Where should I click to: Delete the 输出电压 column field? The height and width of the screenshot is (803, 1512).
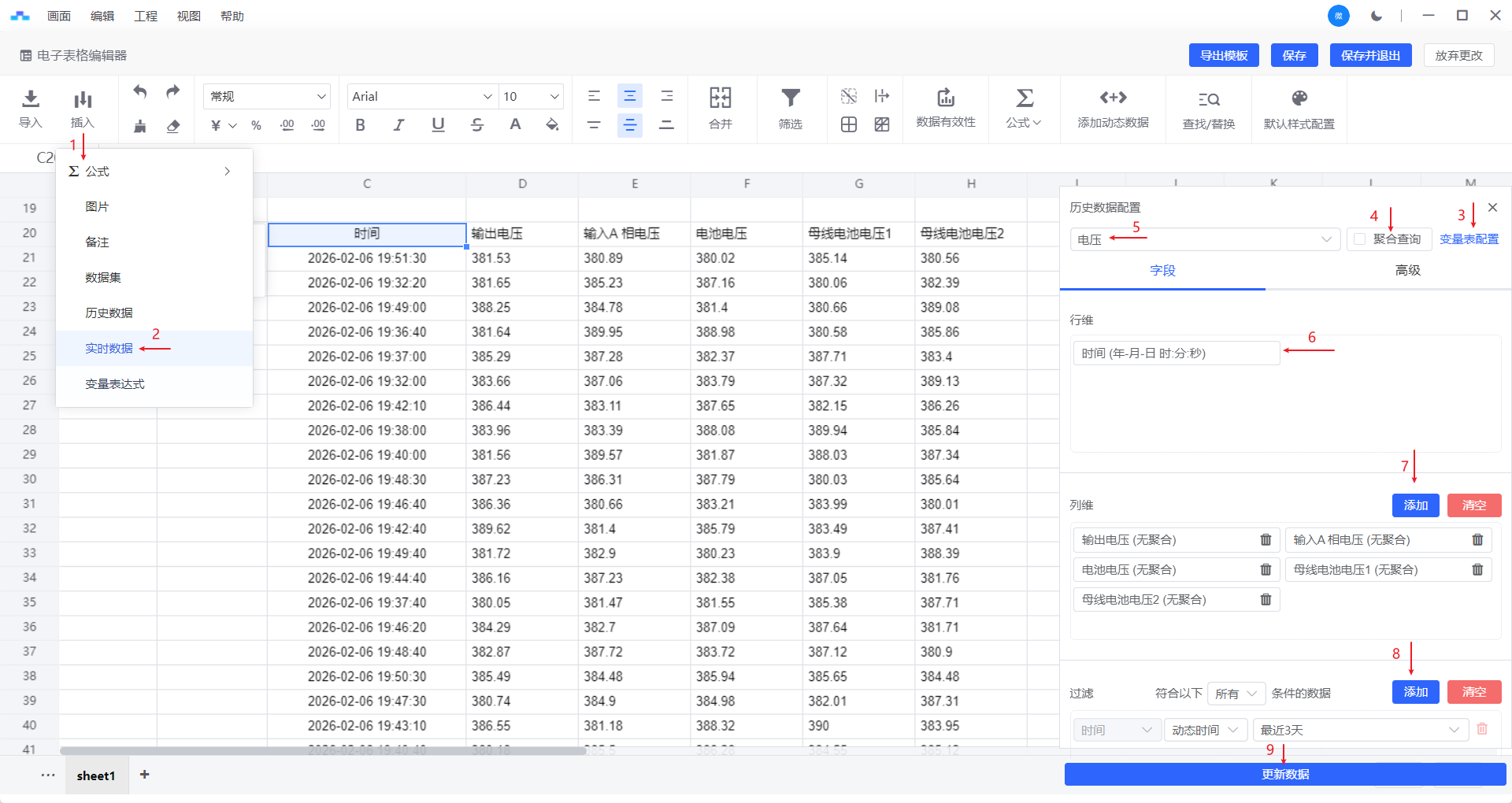(1266, 540)
